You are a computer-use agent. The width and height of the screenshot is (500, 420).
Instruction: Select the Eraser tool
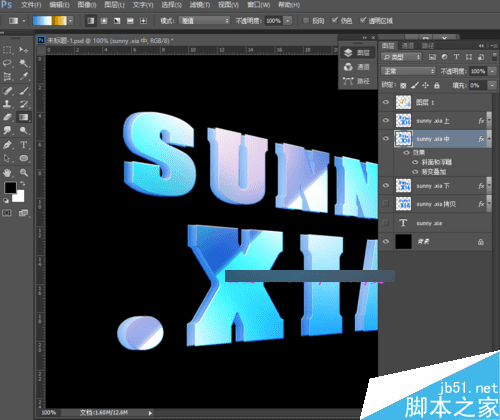click(x=7, y=117)
